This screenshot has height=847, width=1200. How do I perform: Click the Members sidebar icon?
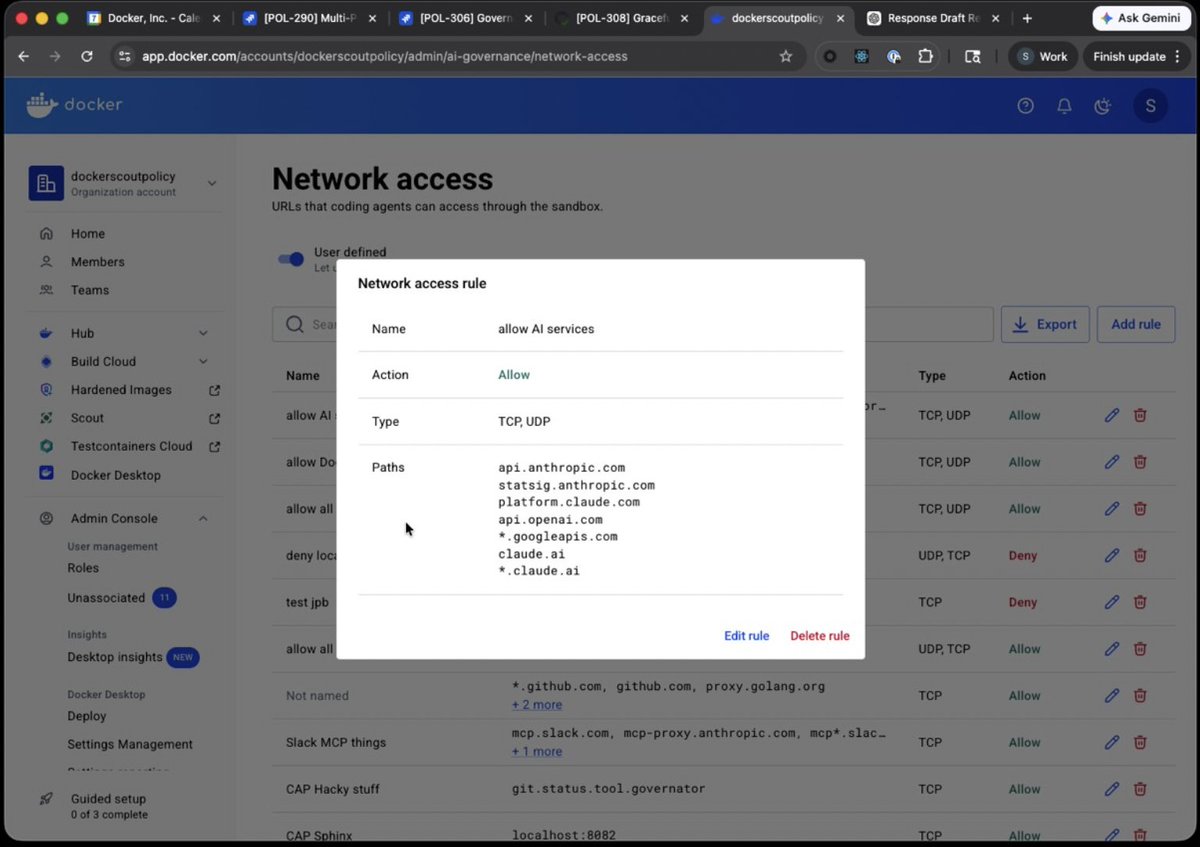coord(46,262)
